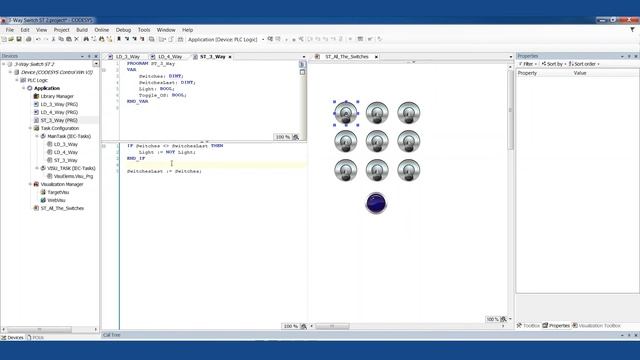Click the vertical scrollbar of the visualization pane
Screen dimensions: 640x360
click(x=510, y=110)
